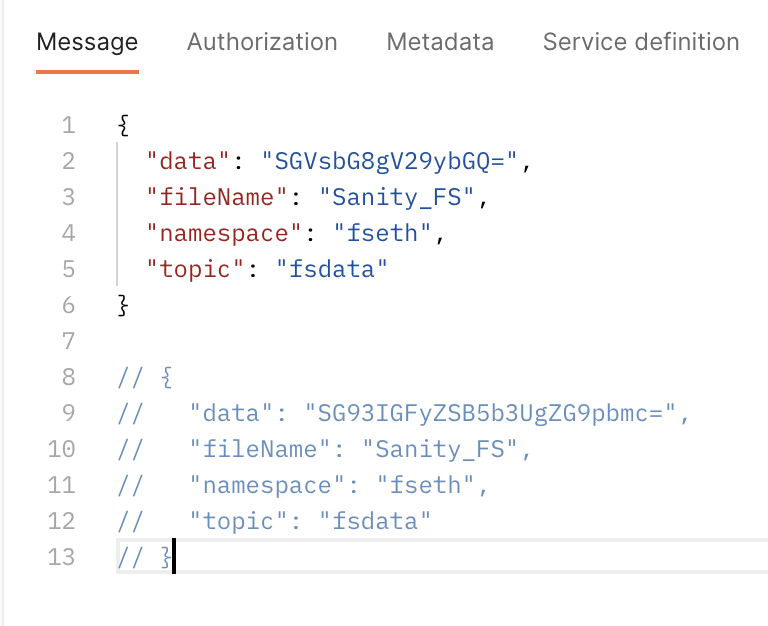Select the Metadata tab
Image resolution: width=768 pixels, height=626 pixels.
pyautogui.click(x=440, y=43)
